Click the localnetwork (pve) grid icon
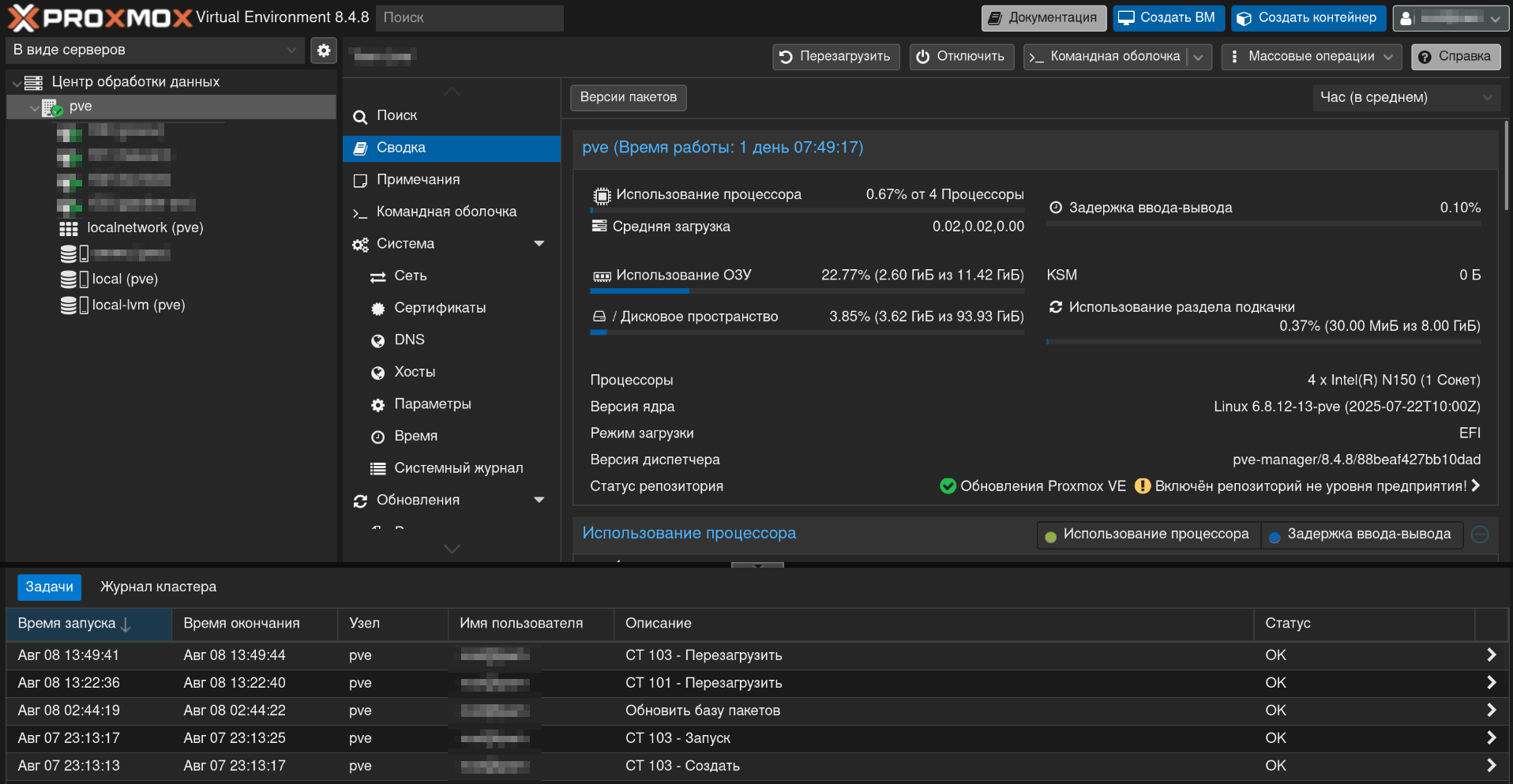 click(69, 229)
